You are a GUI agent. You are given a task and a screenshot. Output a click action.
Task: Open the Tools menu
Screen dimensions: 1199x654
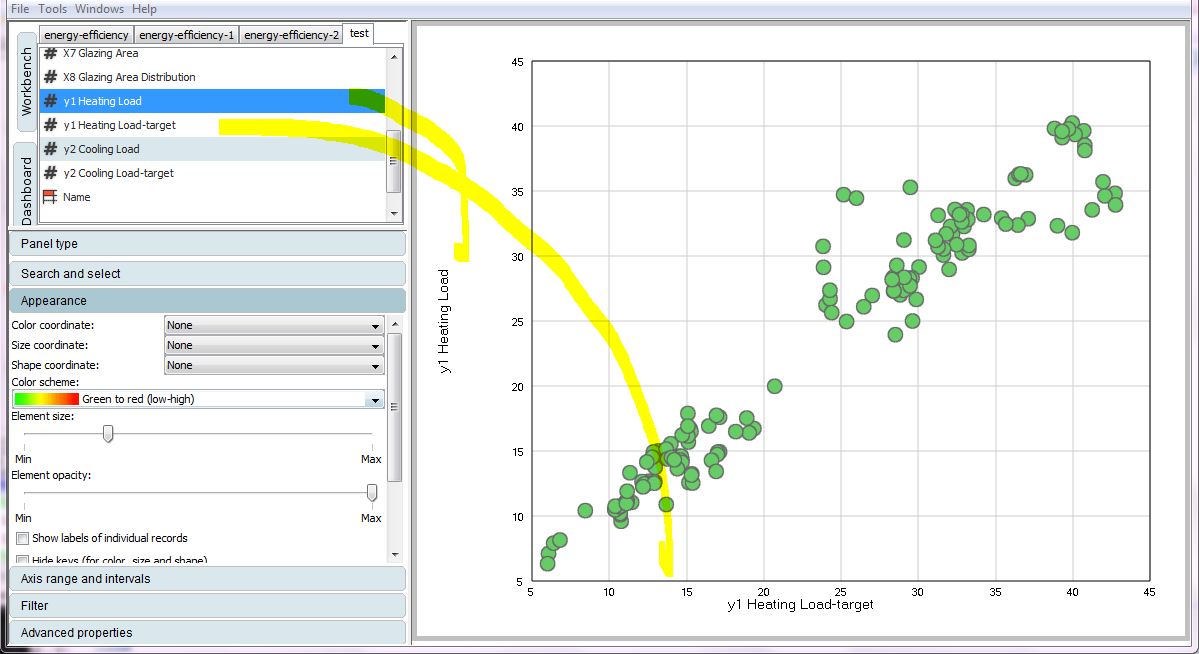[x=53, y=9]
